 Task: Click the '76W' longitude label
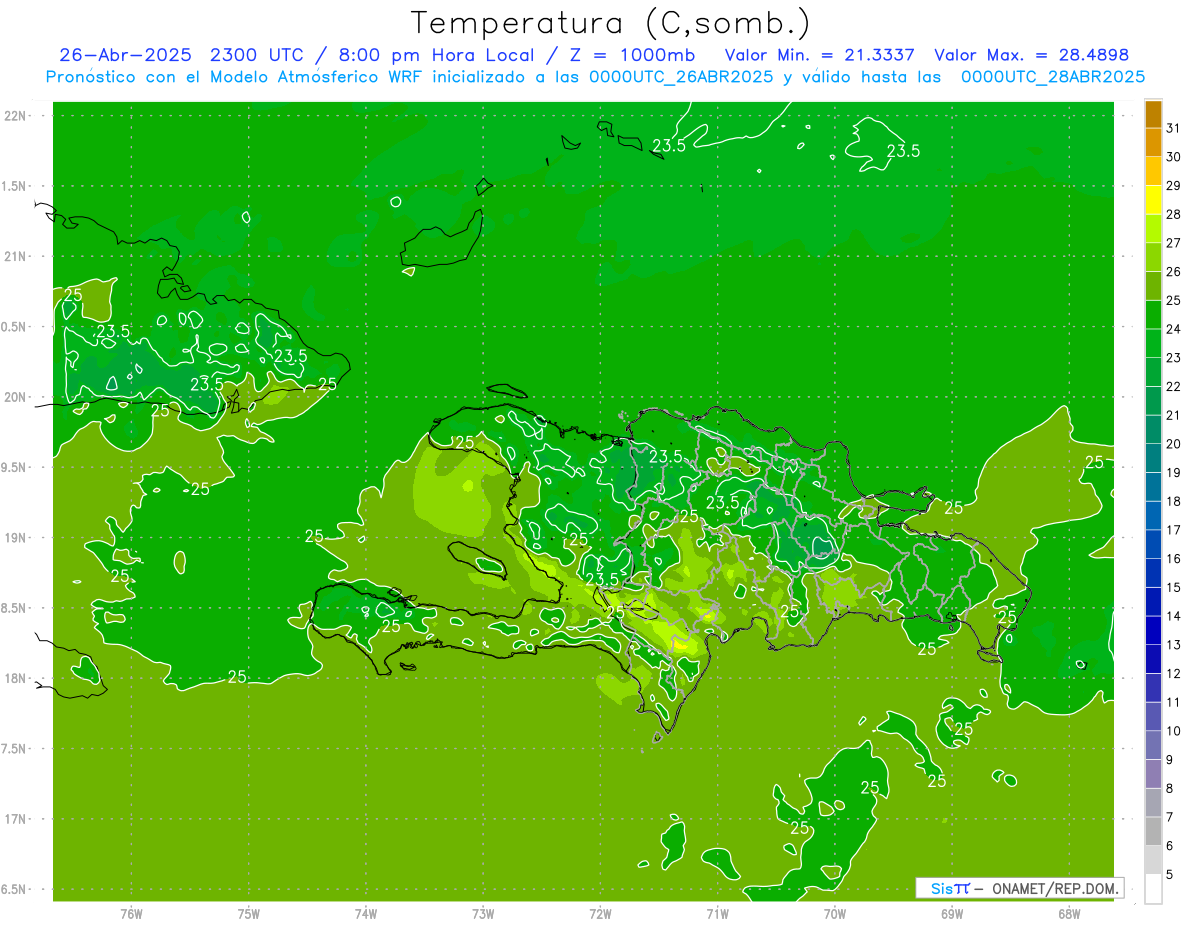coord(131,914)
